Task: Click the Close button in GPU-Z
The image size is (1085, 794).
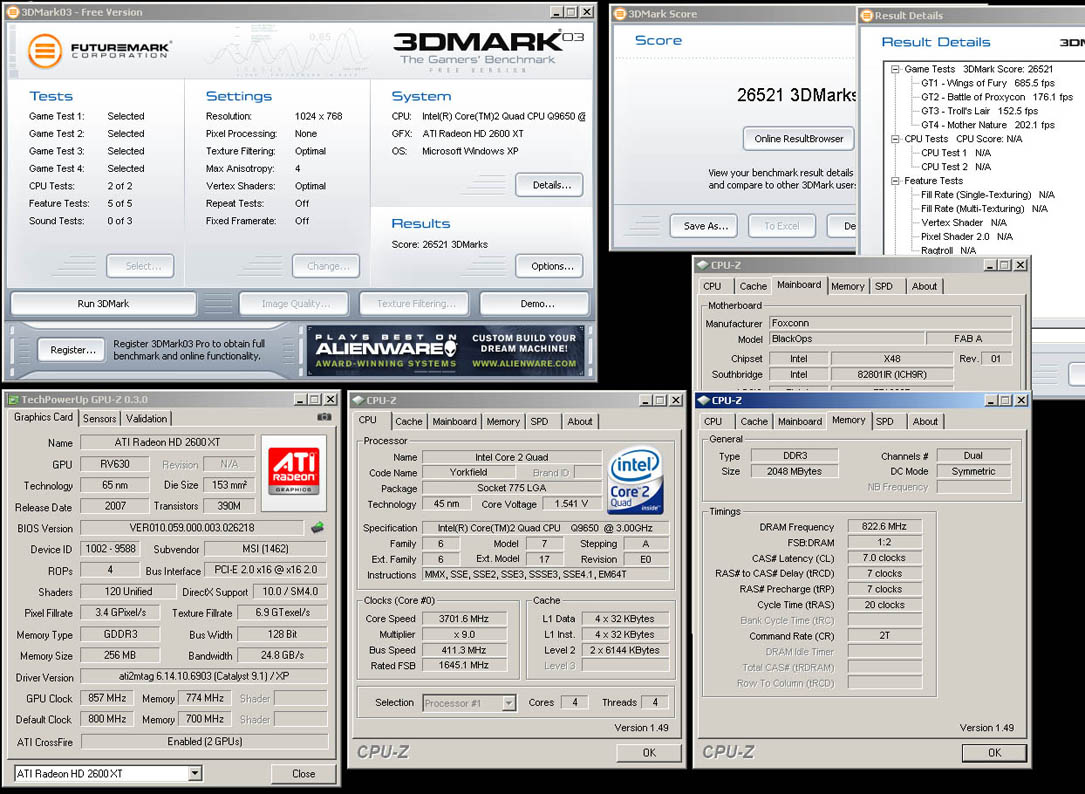Action: pos(304,773)
